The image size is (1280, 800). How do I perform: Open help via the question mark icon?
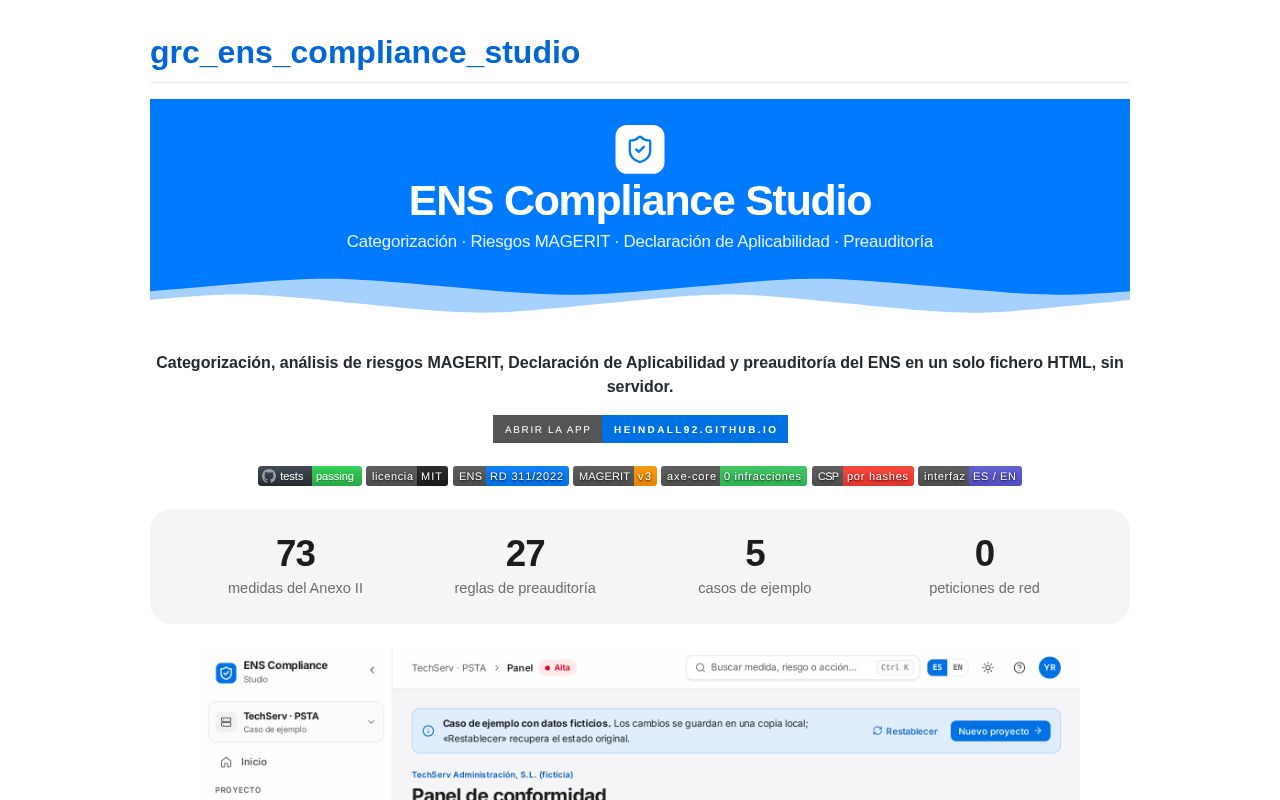pyautogui.click(x=1019, y=667)
